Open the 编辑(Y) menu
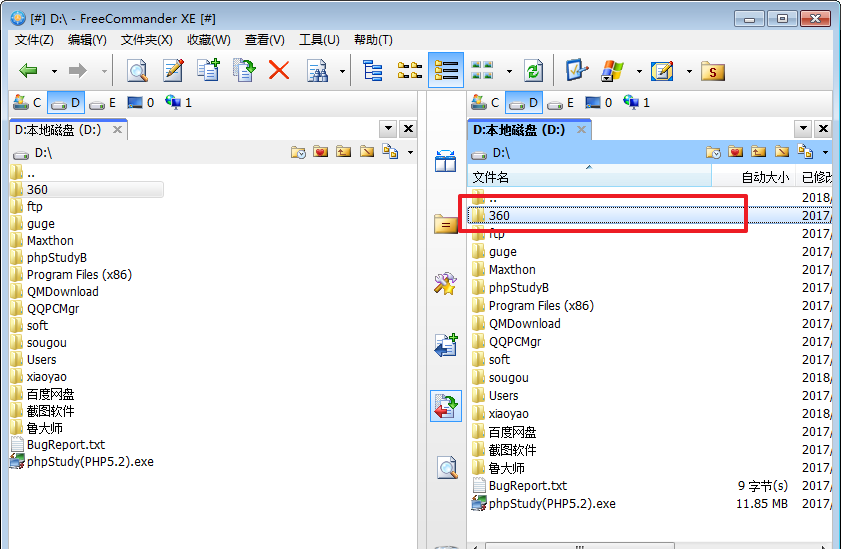841x549 pixels. click(x=87, y=40)
